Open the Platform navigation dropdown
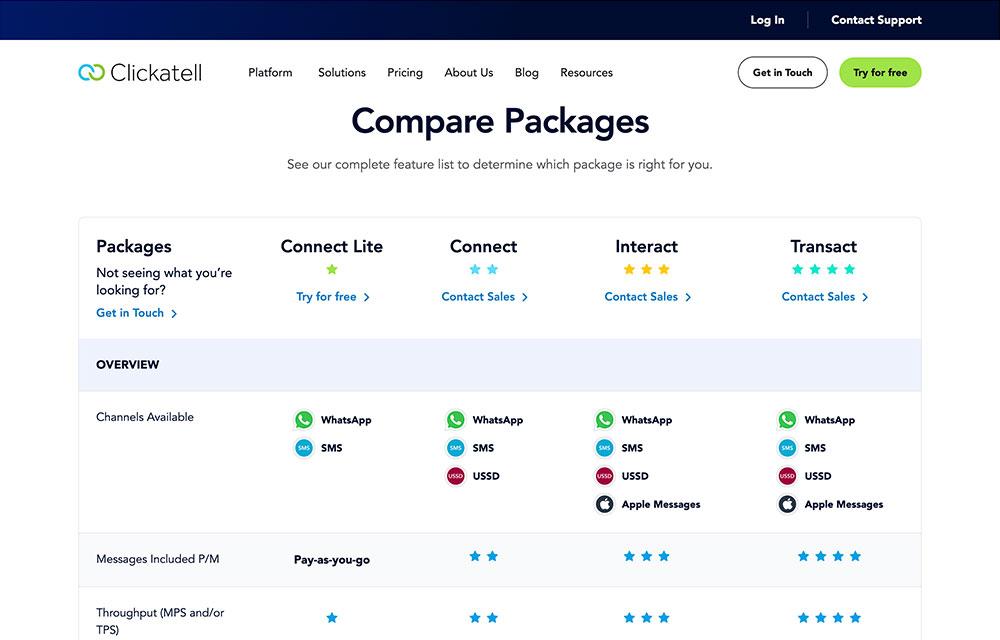Image resolution: width=1000 pixels, height=640 pixels. coord(269,72)
